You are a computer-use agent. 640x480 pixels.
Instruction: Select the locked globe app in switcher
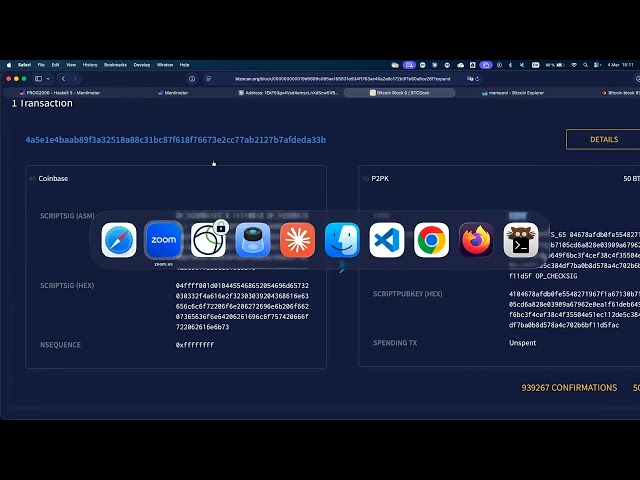(x=208, y=240)
